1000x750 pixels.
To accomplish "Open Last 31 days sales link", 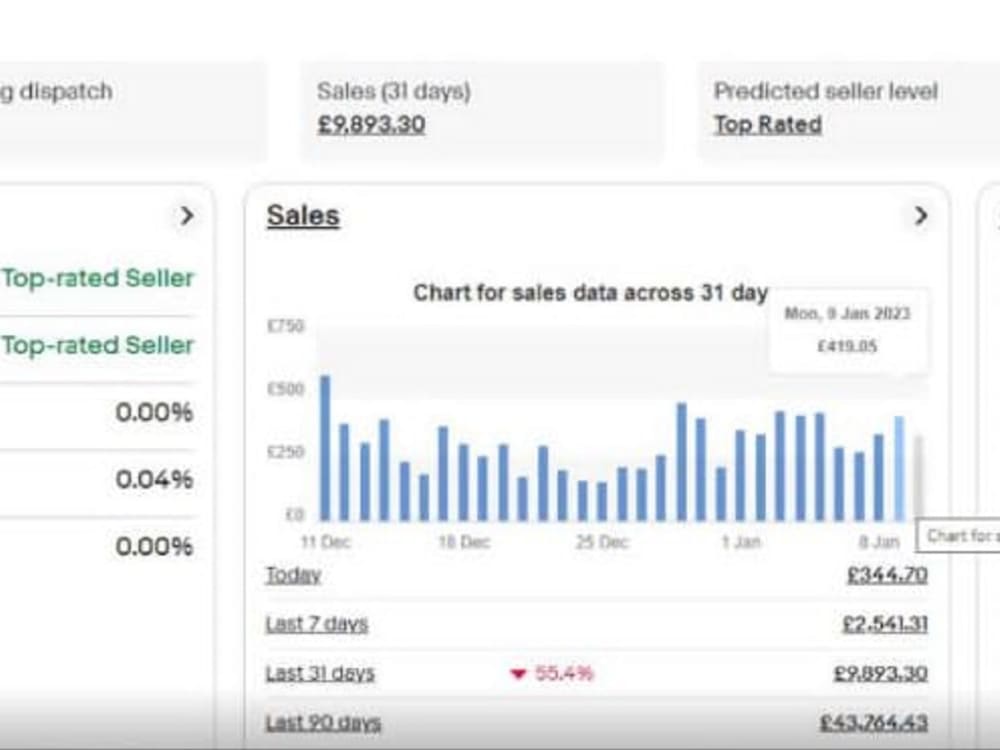I will [320, 673].
